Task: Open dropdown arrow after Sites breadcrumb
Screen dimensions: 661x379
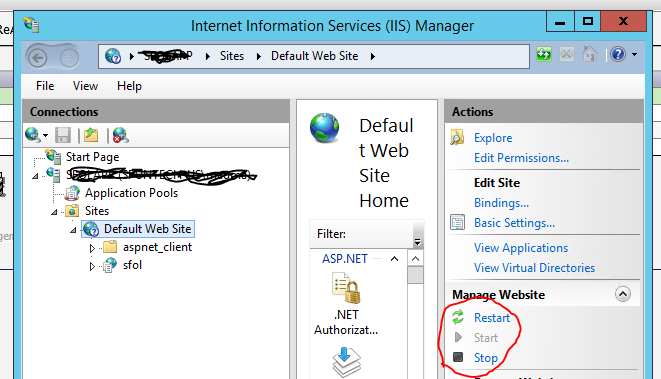Action: coord(258,56)
